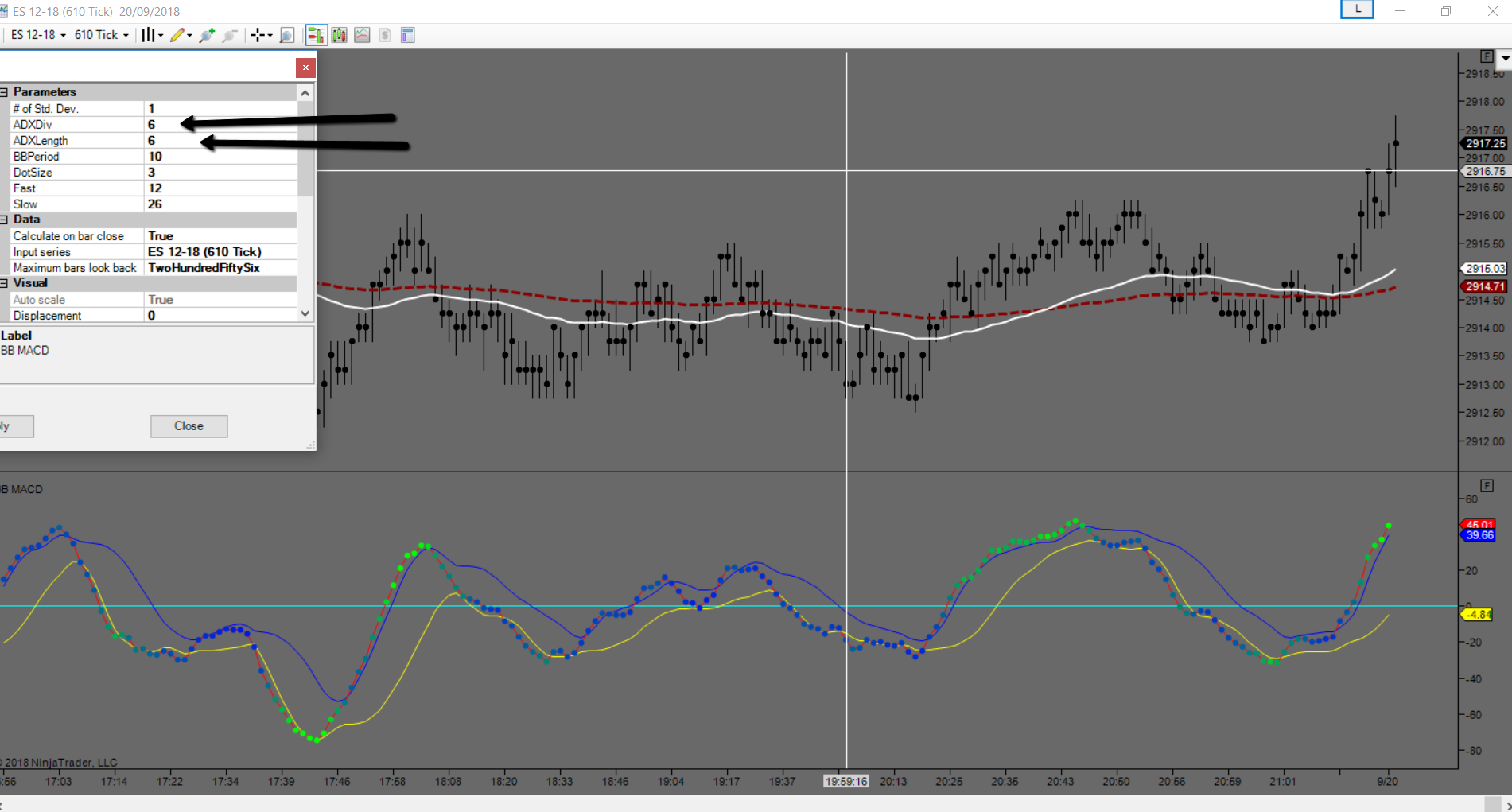Open the bar chart style menu
The width and height of the screenshot is (1512, 812).
(147, 35)
